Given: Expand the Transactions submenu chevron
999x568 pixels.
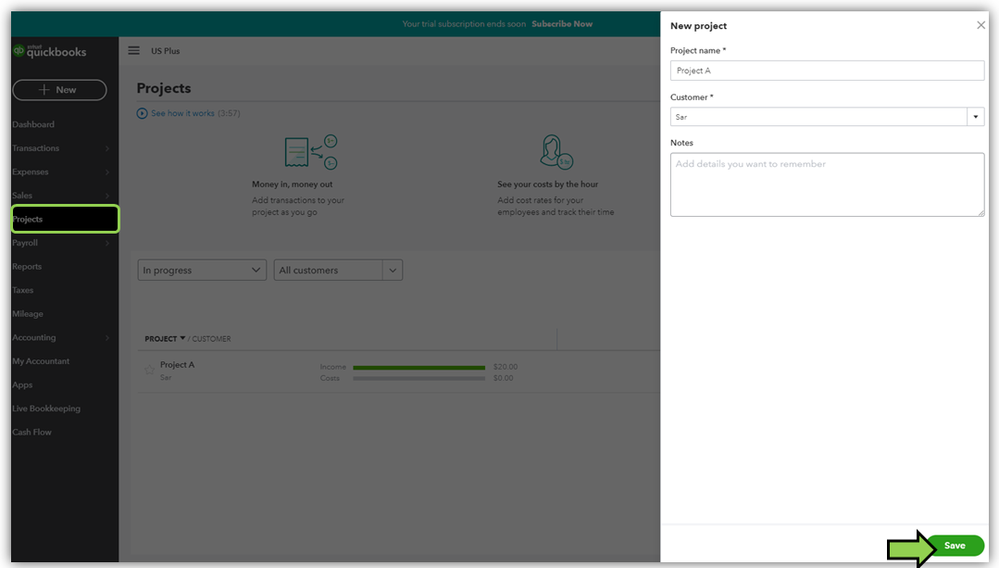Looking at the screenshot, I should (107, 148).
